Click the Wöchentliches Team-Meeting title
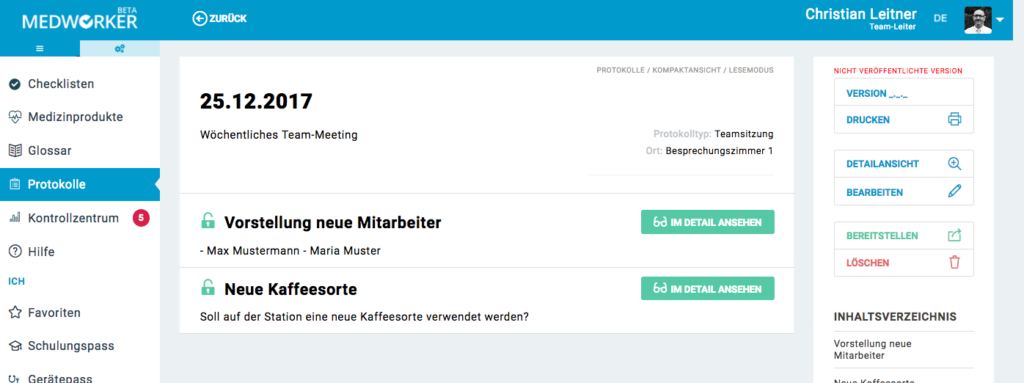This screenshot has width=1024, height=383. [x=279, y=135]
